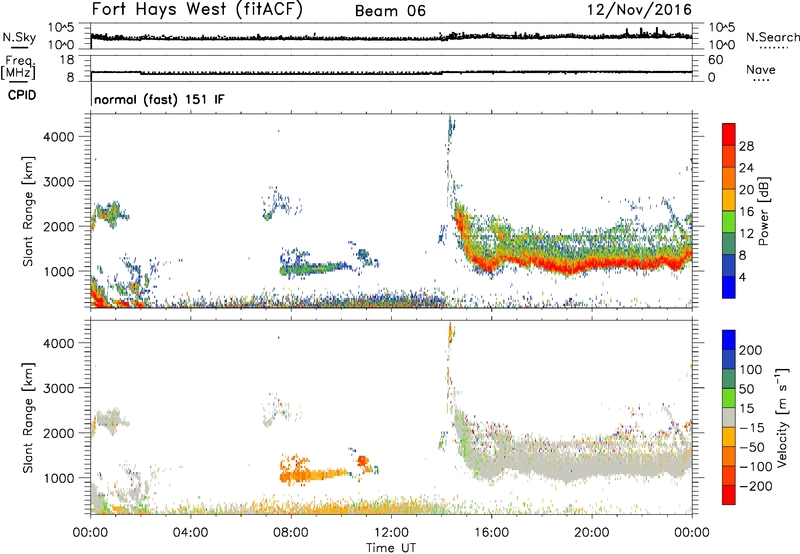The image size is (800, 554).
Task: Select the 'Beam 06' heading text
Action: [390, 11]
